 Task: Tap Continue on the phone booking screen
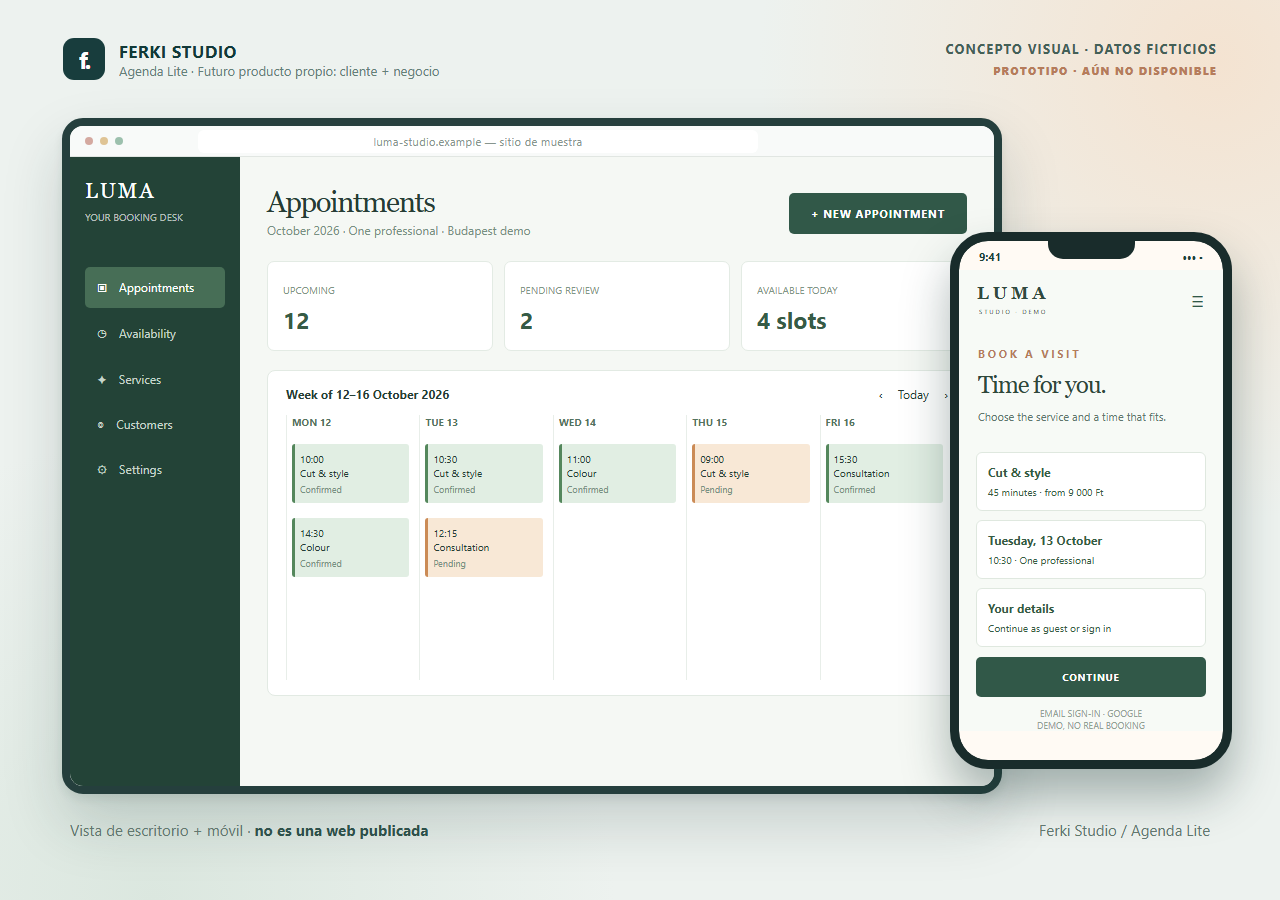pyautogui.click(x=1091, y=677)
